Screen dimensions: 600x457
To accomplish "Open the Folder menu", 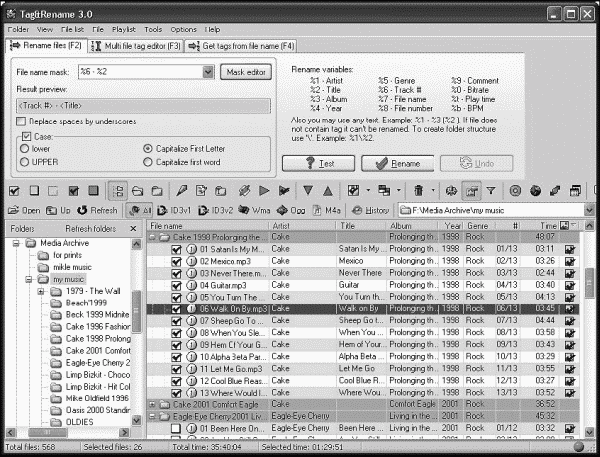I will click(x=18, y=29).
